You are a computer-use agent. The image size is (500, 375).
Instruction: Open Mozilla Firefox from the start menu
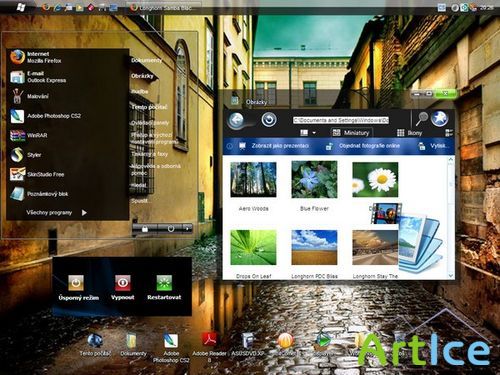pos(36,57)
